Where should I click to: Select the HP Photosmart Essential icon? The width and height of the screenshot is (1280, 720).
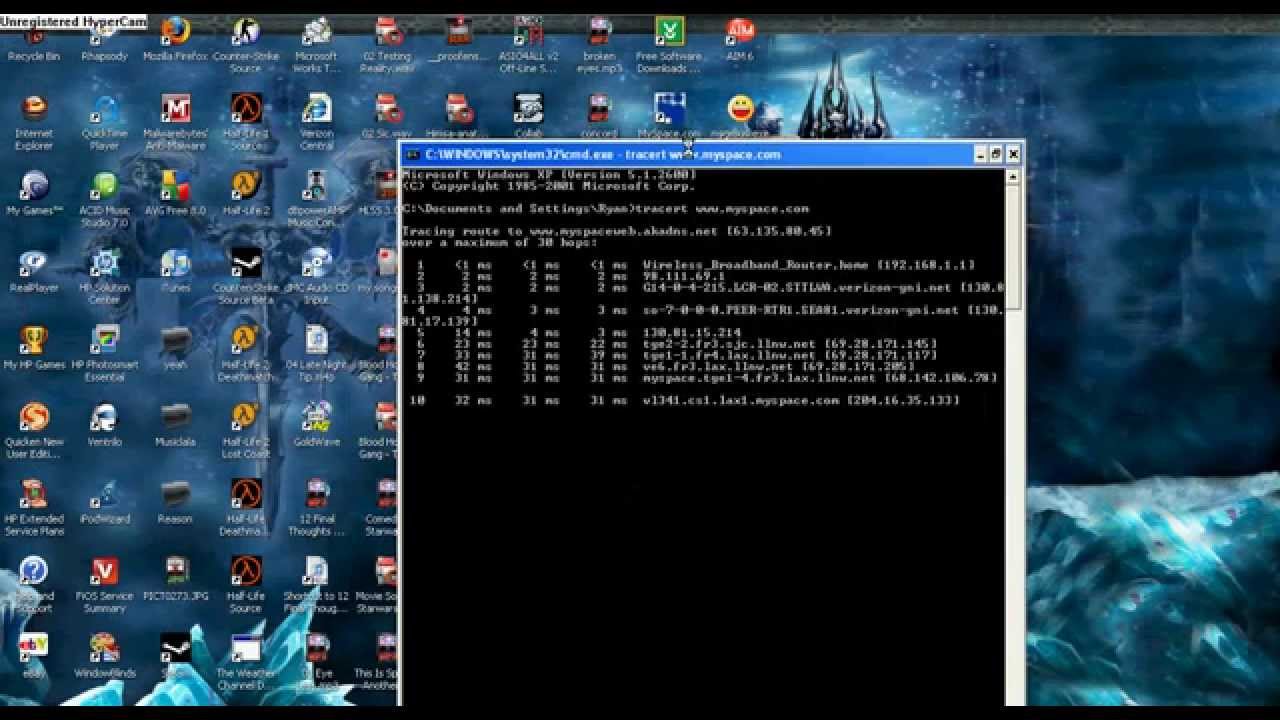click(x=104, y=354)
